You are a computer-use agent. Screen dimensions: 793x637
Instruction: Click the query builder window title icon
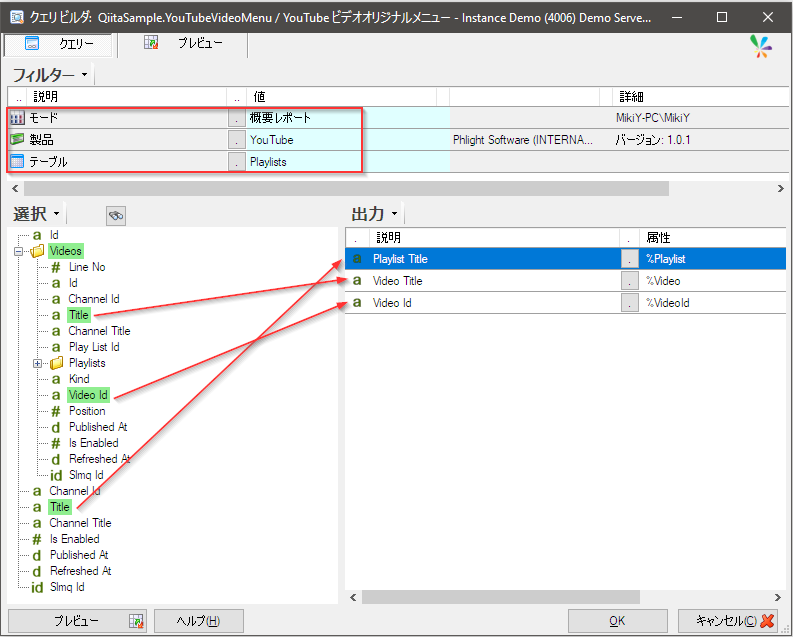[x=17, y=17]
